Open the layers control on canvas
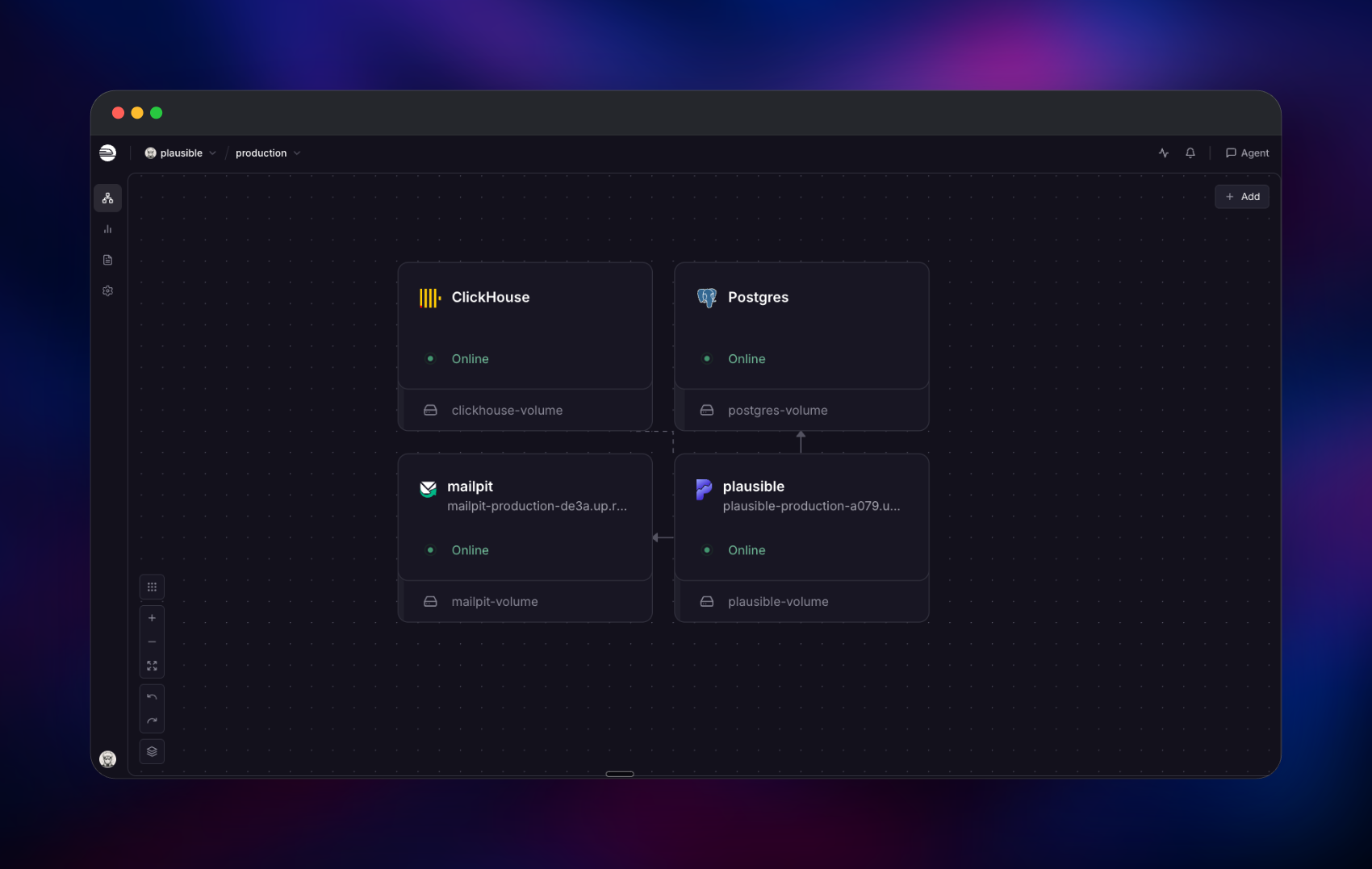 tap(152, 752)
